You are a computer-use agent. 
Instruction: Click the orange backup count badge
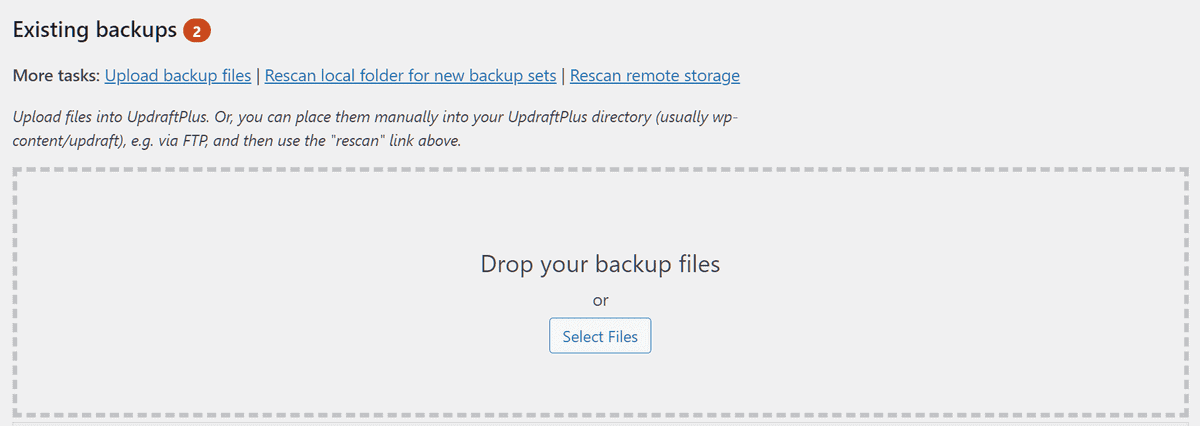pyautogui.click(x=196, y=31)
